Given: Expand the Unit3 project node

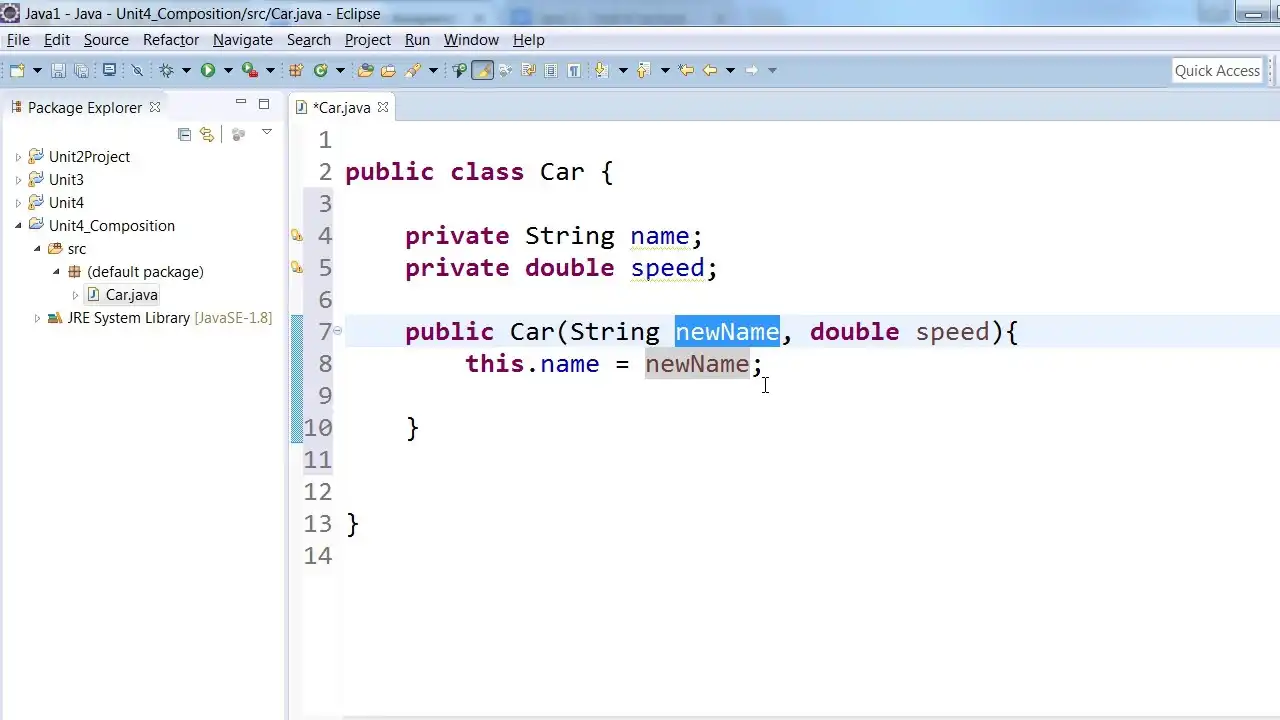Looking at the screenshot, I should (19, 179).
